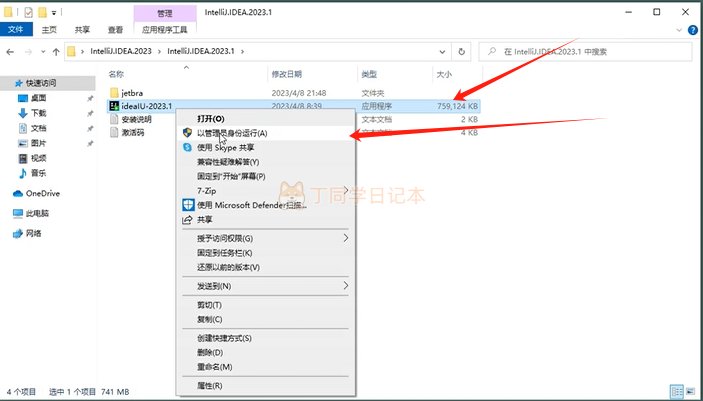Choose 使用 Skype 共享 from the context menu
703x401 pixels.
(x=265, y=148)
